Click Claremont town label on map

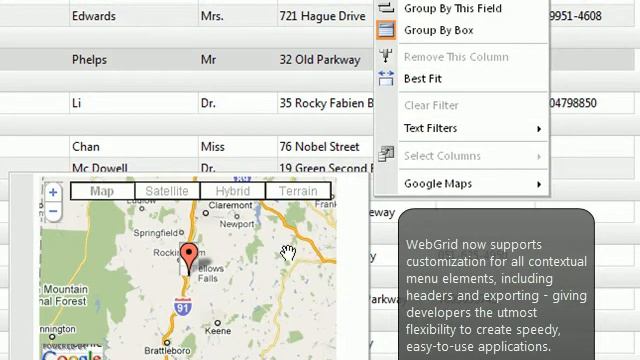click(231, 205)
